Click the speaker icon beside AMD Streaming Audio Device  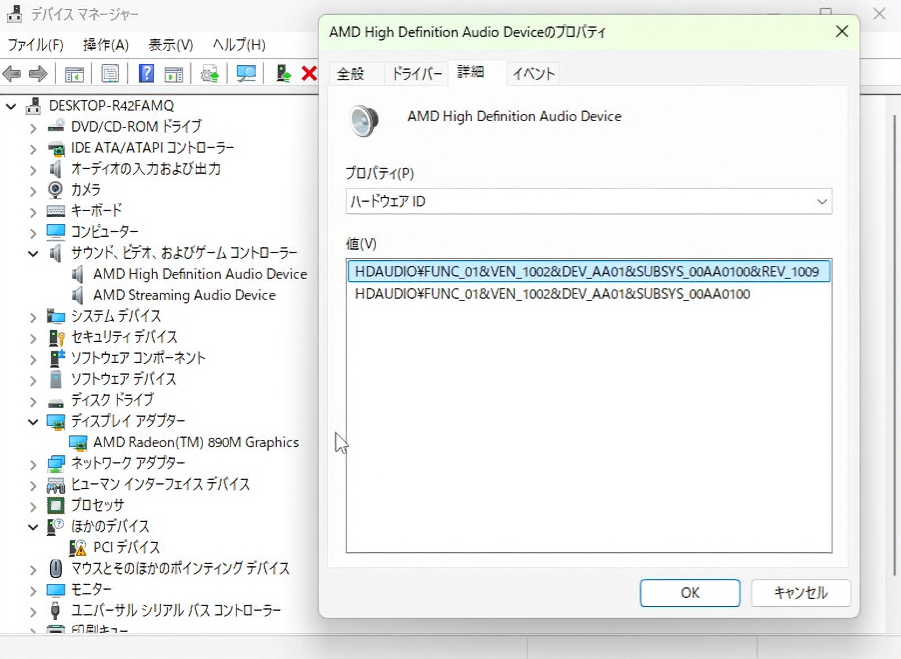(78, 295)
